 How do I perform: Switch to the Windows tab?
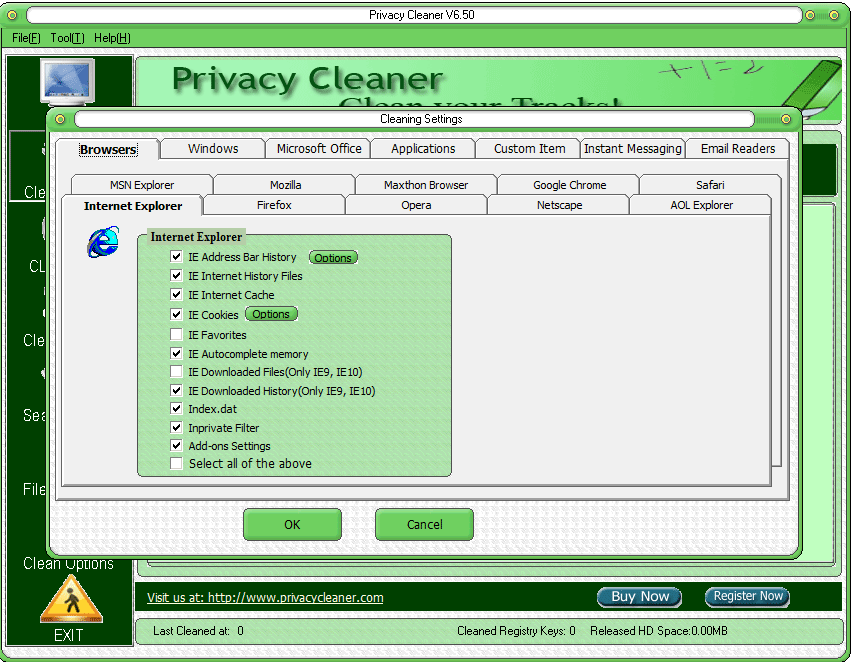(213, 149)
